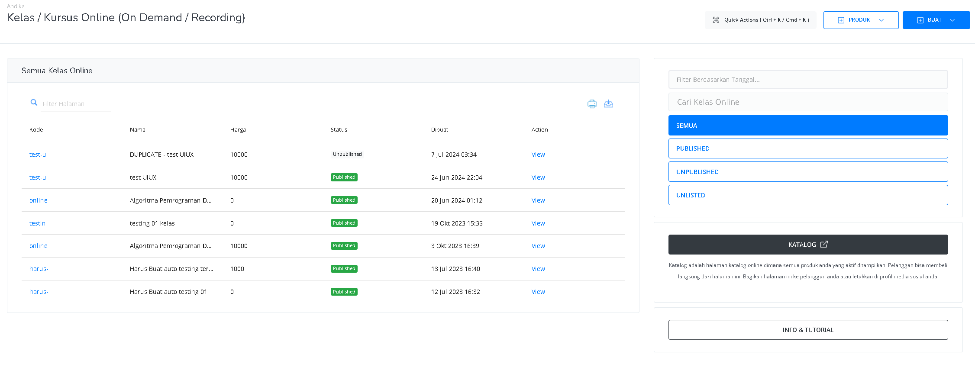Open code link of testing 01 Kelas row

37,223
